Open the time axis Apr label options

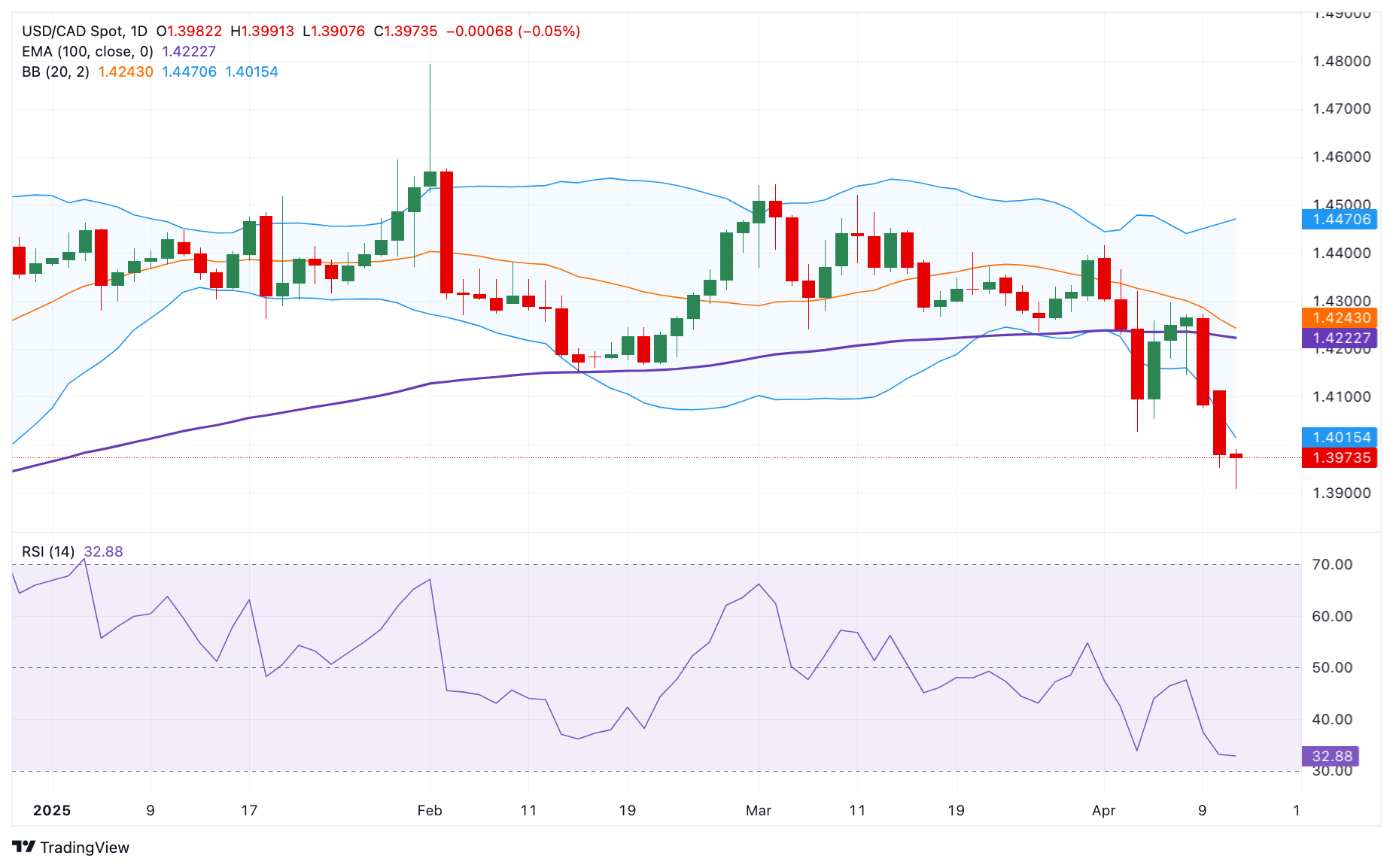click(x=1105, y=811)
